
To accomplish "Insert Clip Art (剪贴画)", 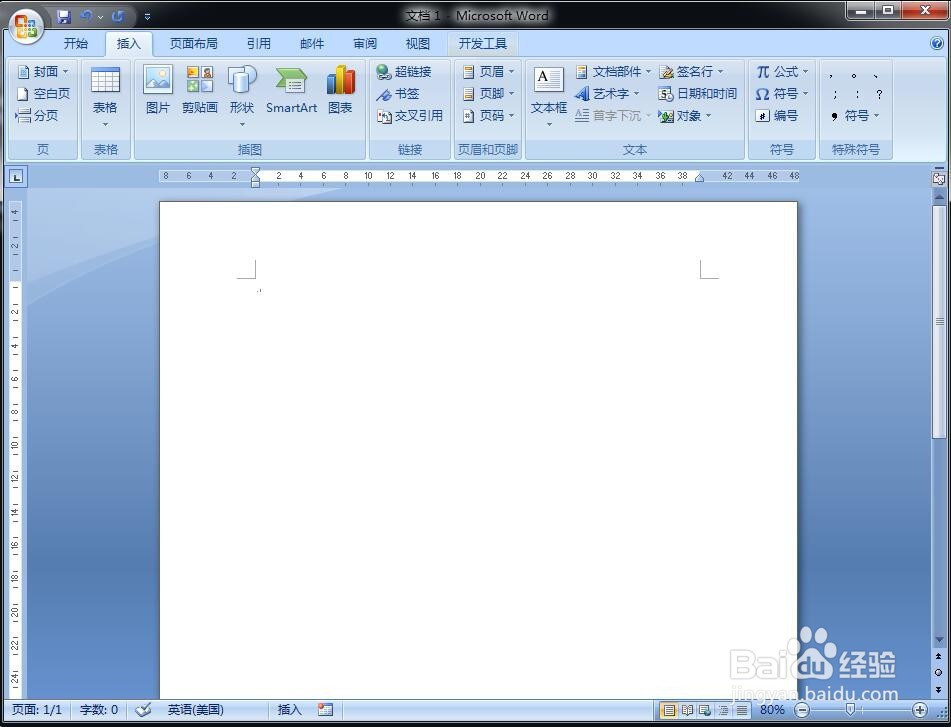I will pos(199,90).
